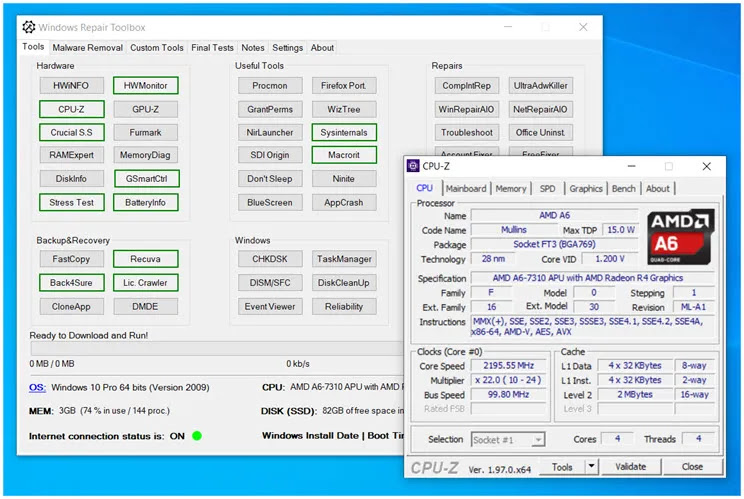
Task: Open Ninite tool
Action: pos(344,179)
